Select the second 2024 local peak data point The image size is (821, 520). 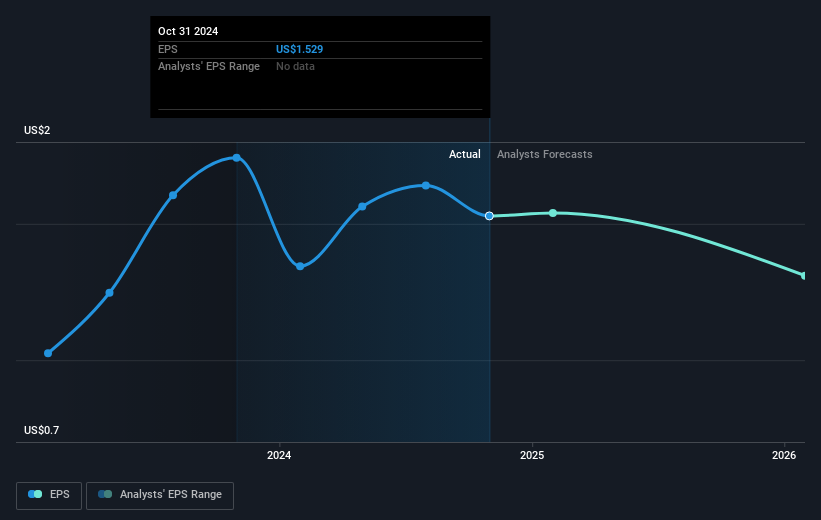pos(426,185)
